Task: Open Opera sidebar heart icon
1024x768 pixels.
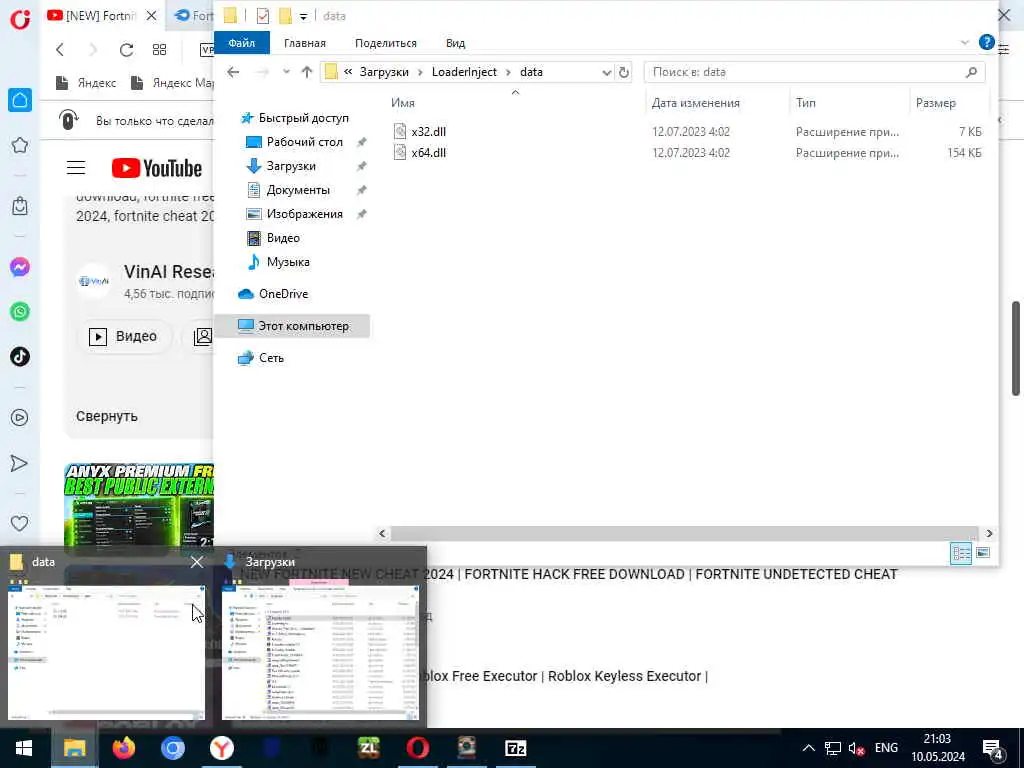Action: point(20,523)
